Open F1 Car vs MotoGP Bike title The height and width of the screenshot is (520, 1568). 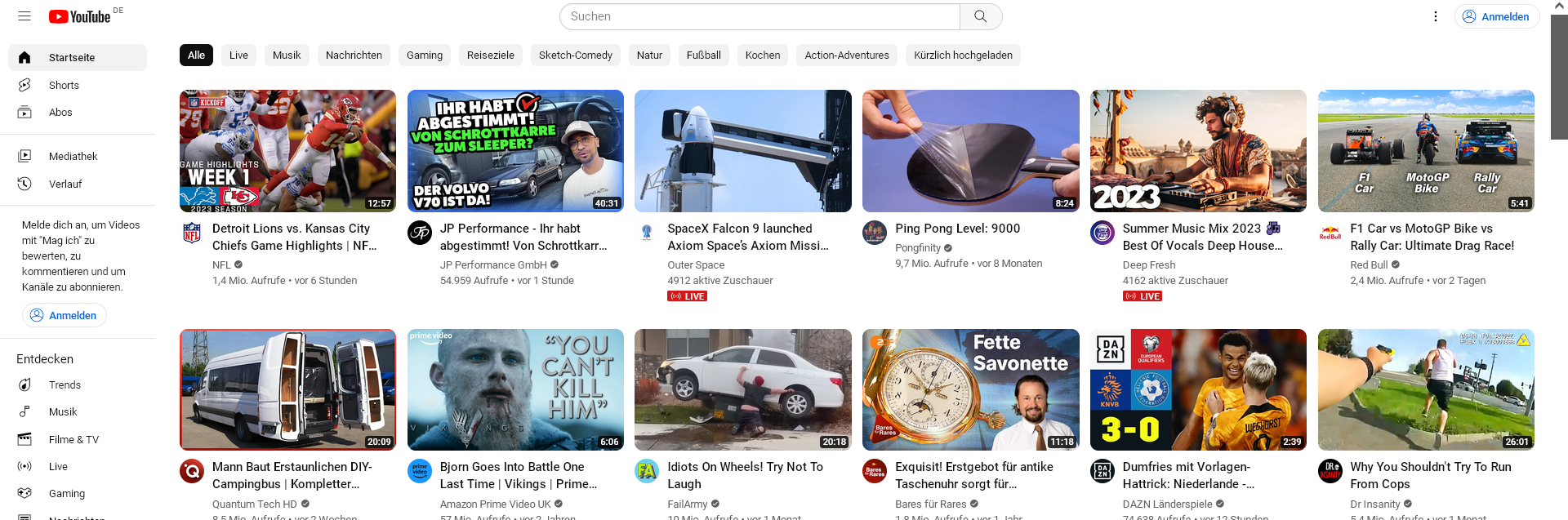click(x=1432, y=237)
